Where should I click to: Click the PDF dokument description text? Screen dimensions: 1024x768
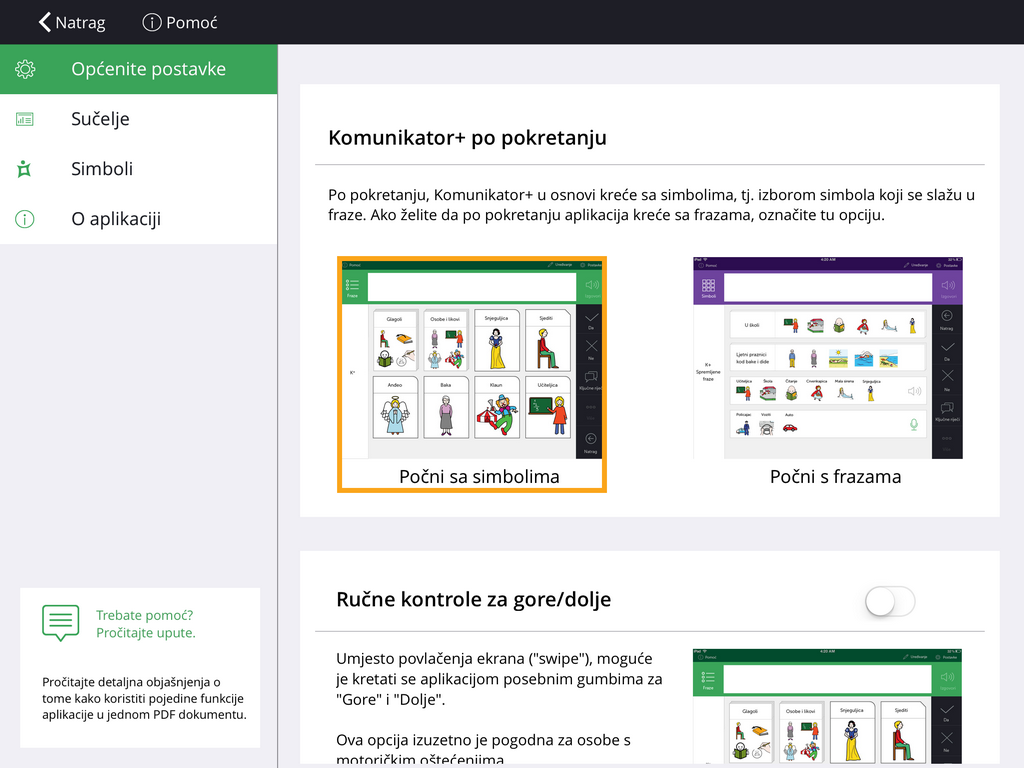pyautogui.click(x=144, y=698)
